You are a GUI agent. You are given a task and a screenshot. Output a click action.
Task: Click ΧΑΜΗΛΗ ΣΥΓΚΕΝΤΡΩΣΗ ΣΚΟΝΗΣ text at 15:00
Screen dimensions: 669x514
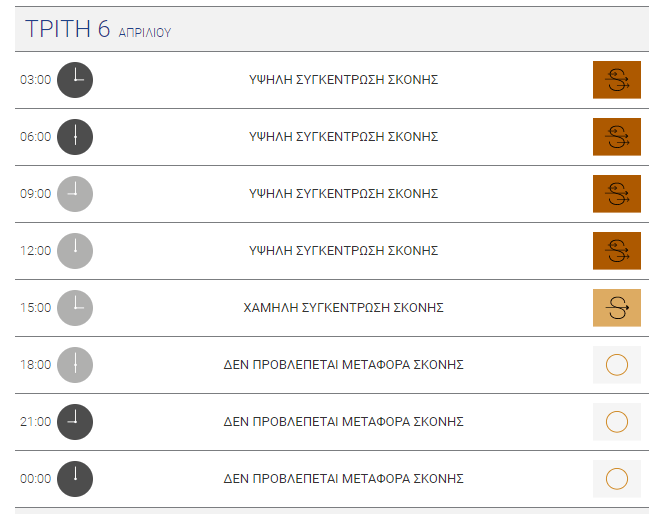coord(343,308)
